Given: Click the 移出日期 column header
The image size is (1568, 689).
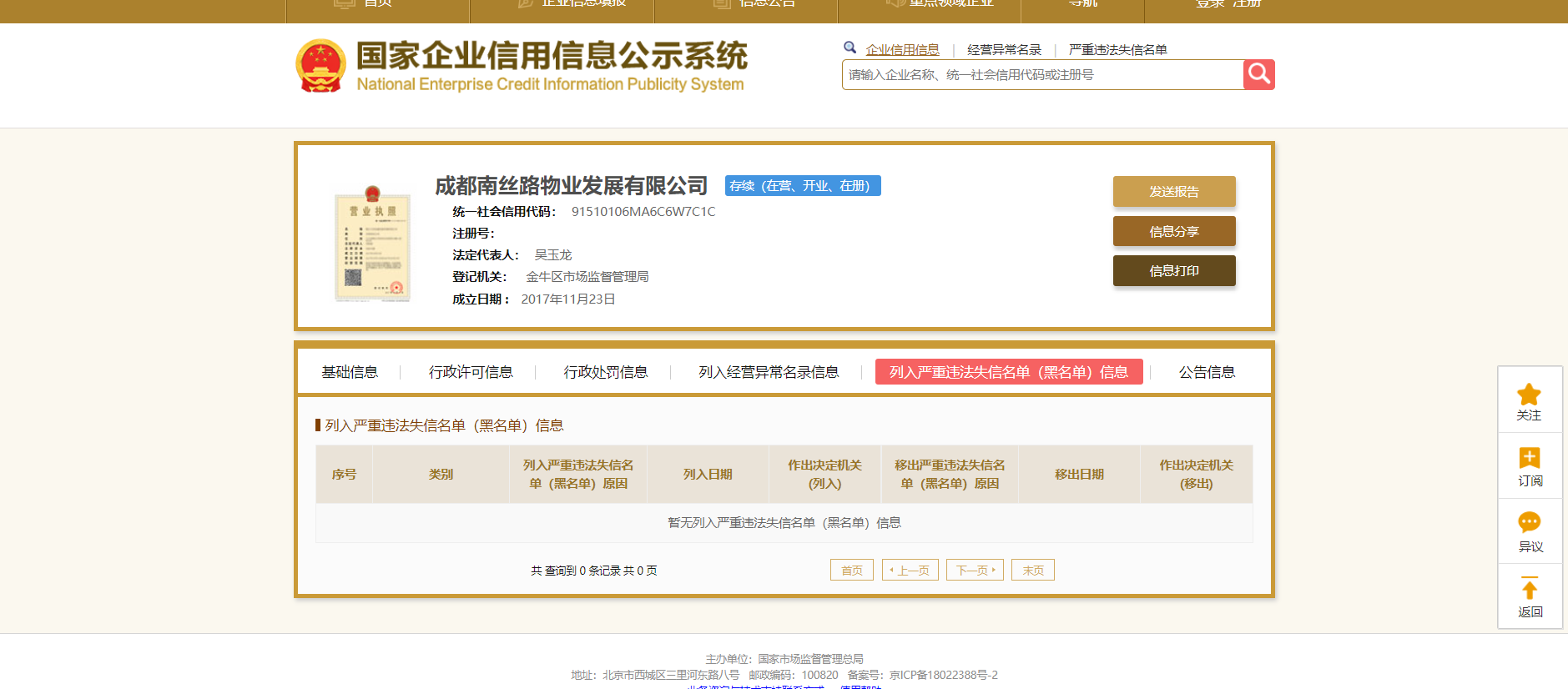Looking at the screenshot, I should tap(1080, 474).
